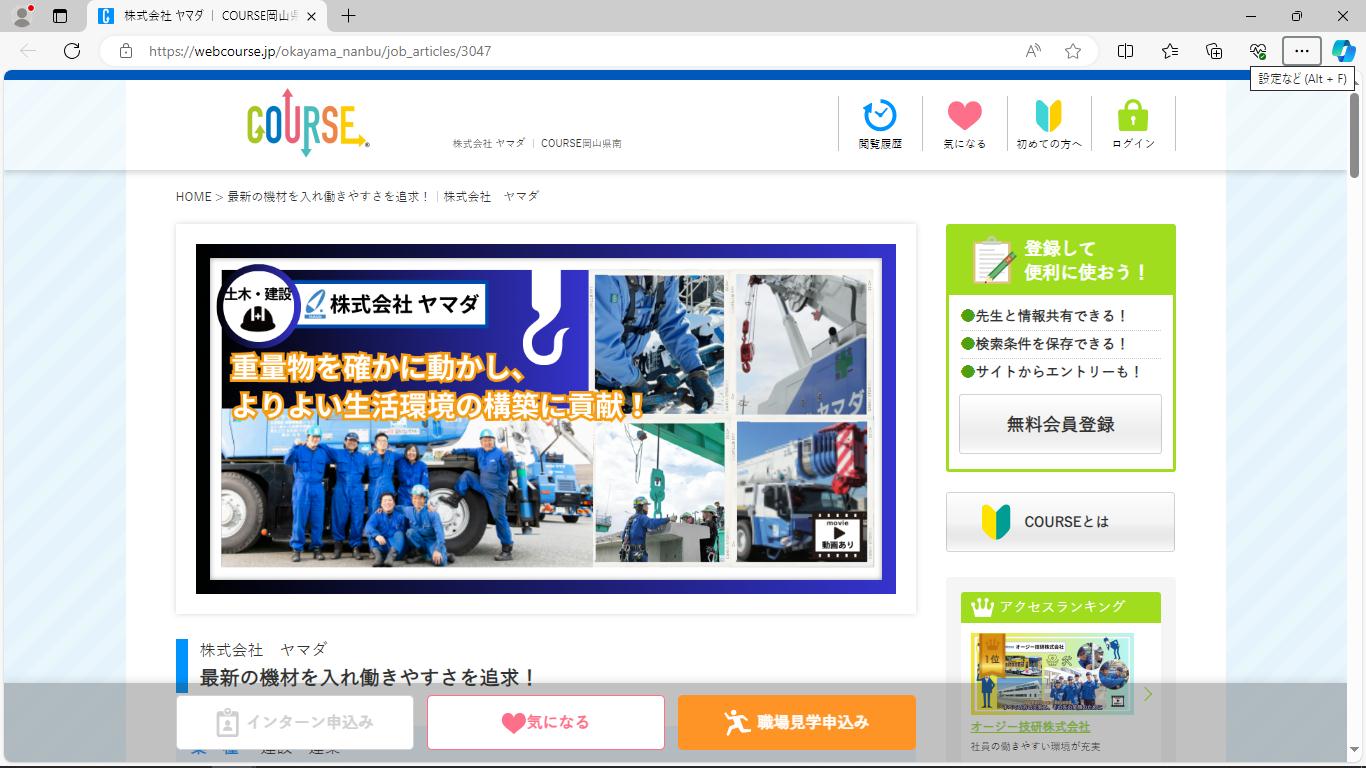Click the address bar URL field

pyautogui.click(x=580, y=51)
